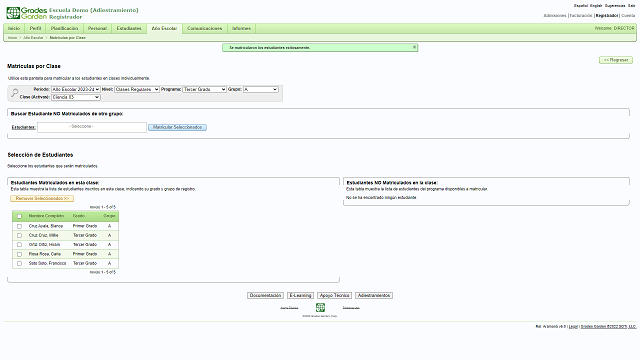Open the Documentación button
Viewport: 640px width, 360px height.
[265, 296]
